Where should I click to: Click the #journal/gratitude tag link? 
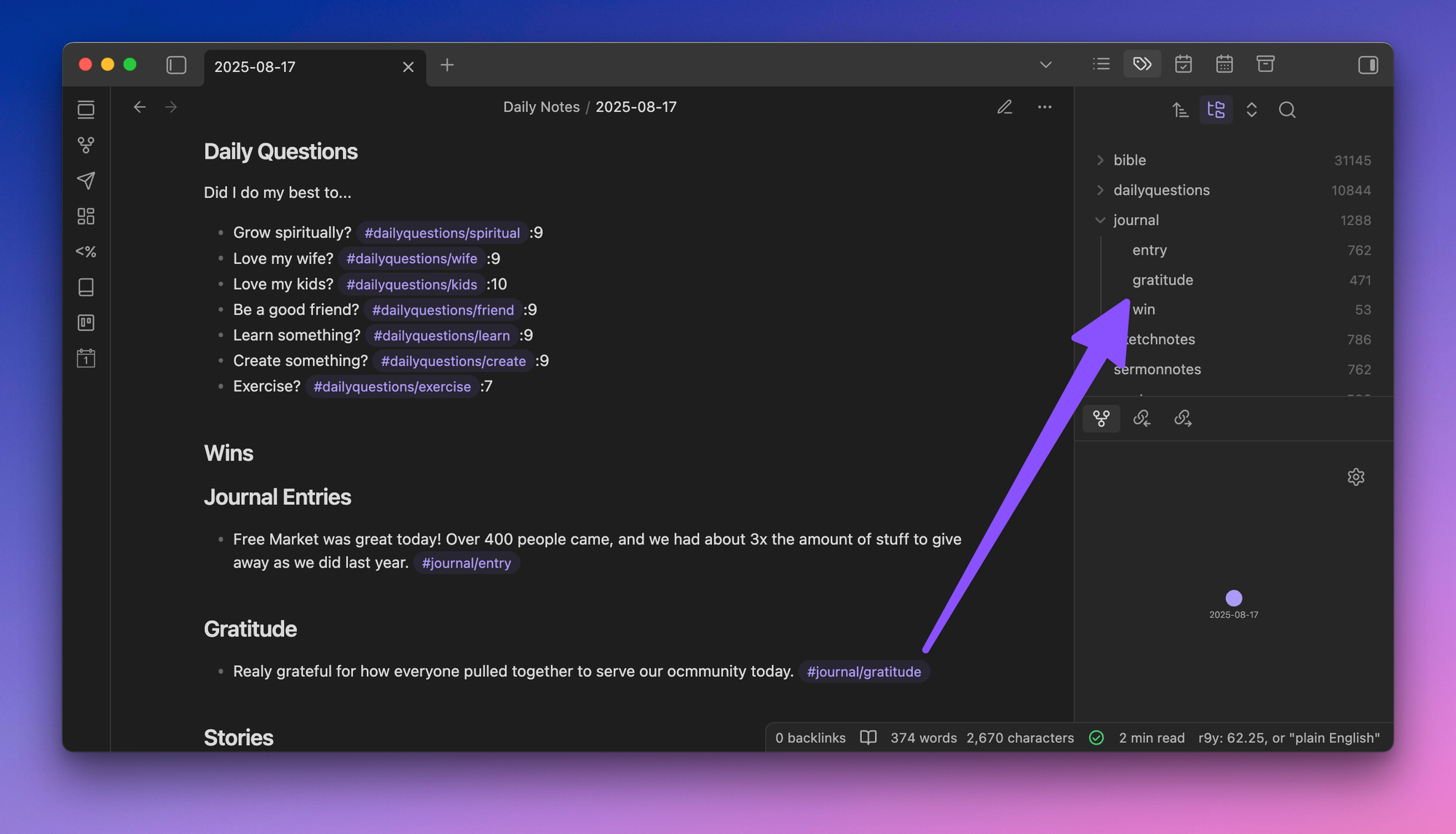pyautogui.click(x=863, y=671)
